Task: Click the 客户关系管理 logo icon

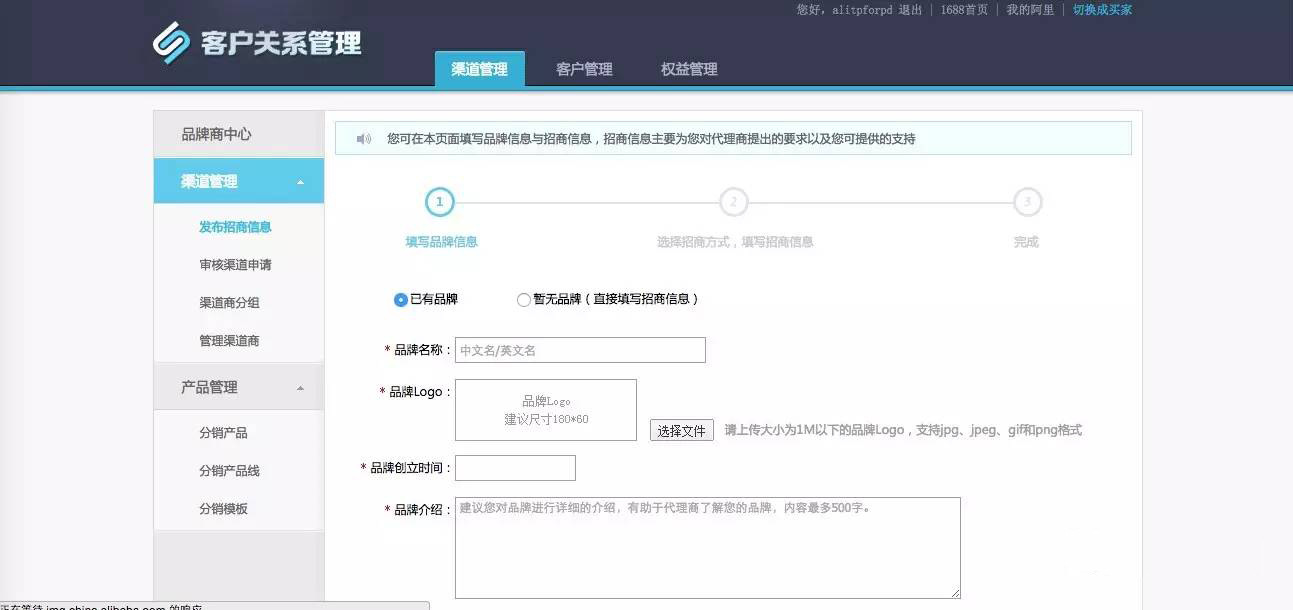Action: [171, 43]
